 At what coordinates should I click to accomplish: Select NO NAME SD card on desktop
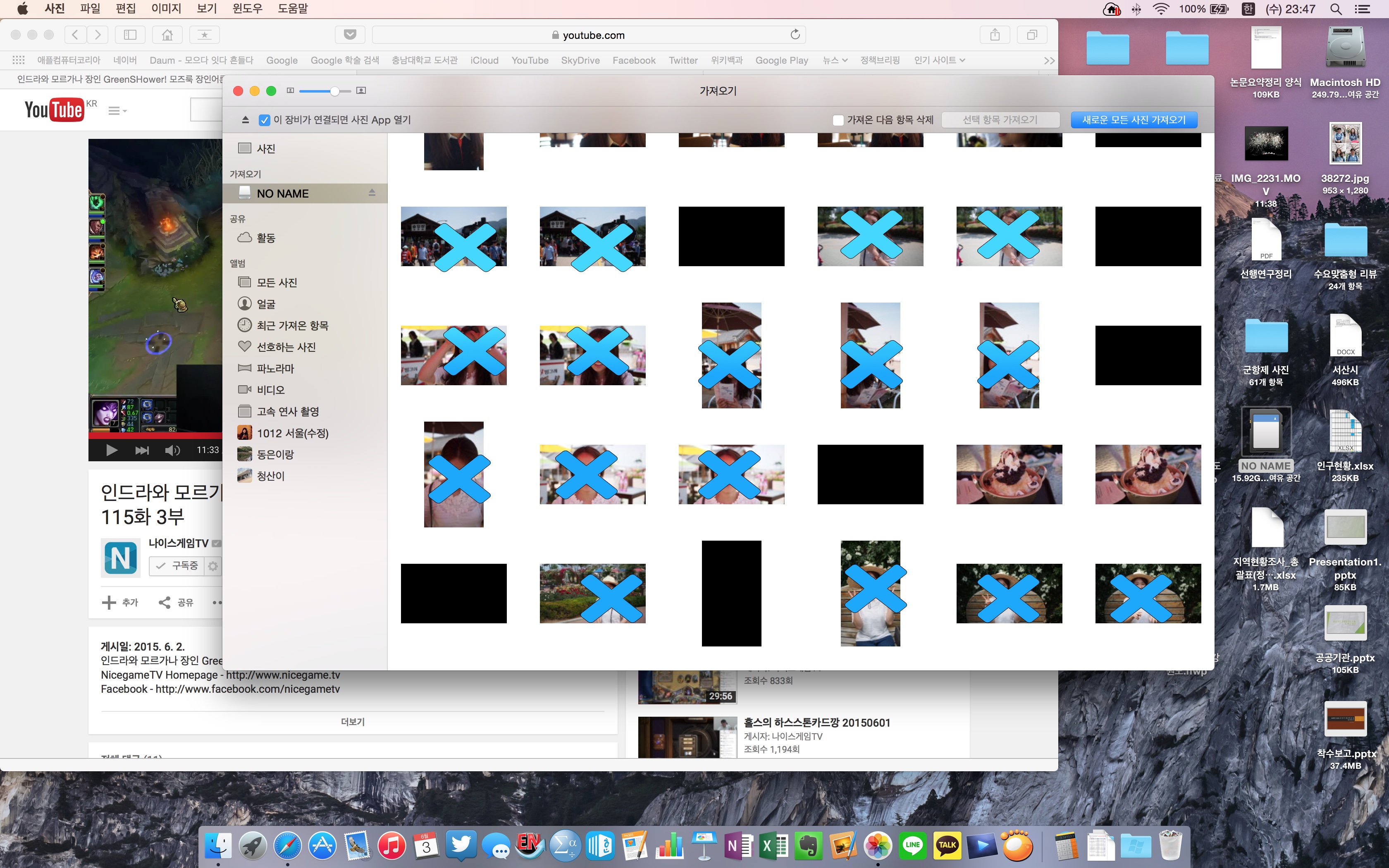1265,444
